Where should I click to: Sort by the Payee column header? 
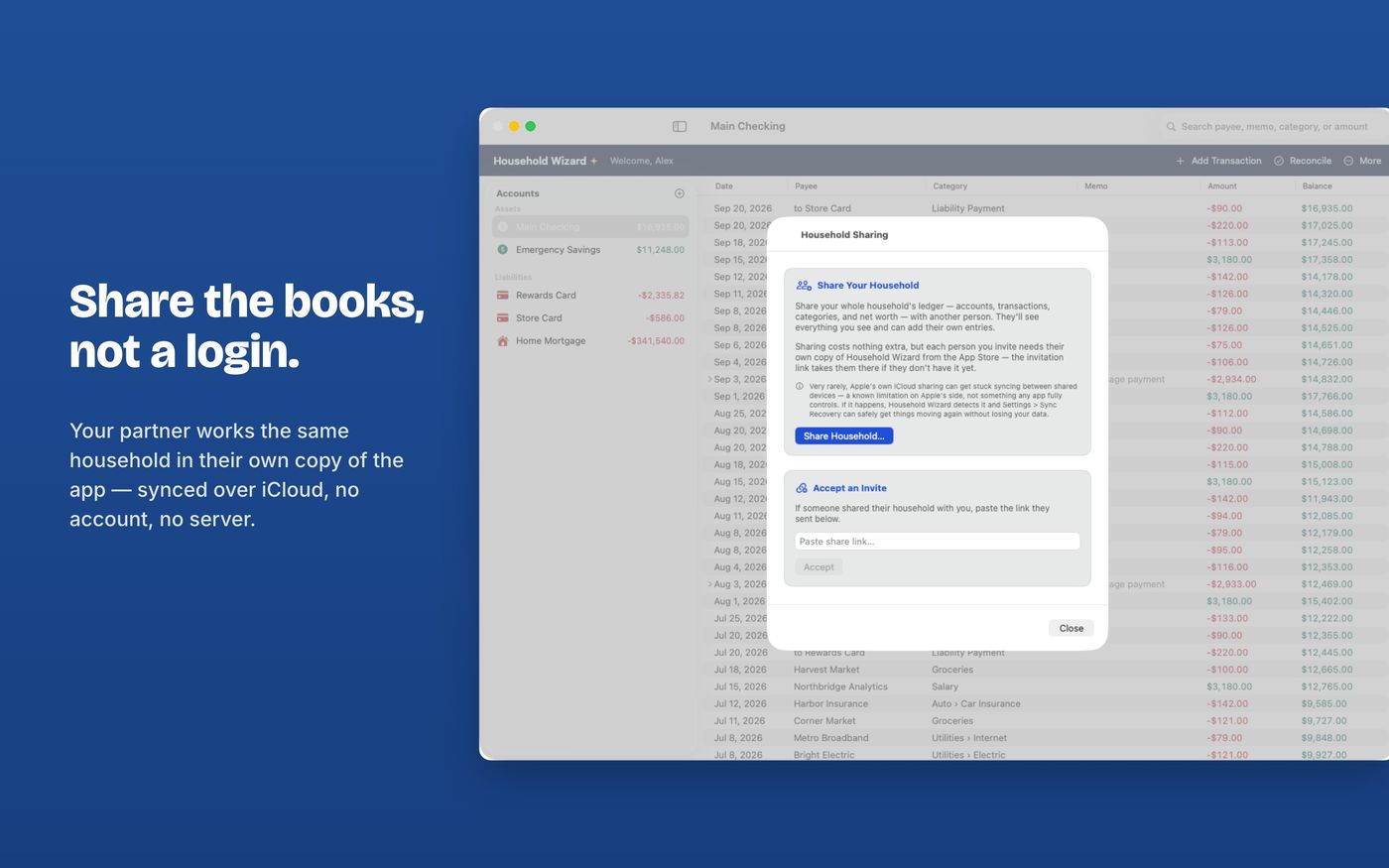click(x=806, y=186)
